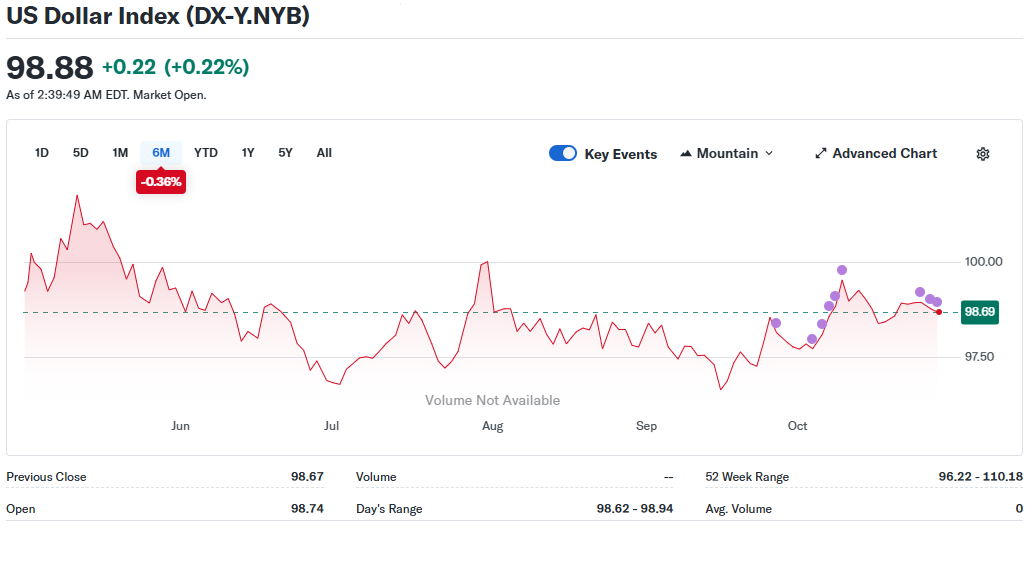This screenshot has height=573, width=1032.
Task: View the 1Y time range
Action: [x=248, y=153]
